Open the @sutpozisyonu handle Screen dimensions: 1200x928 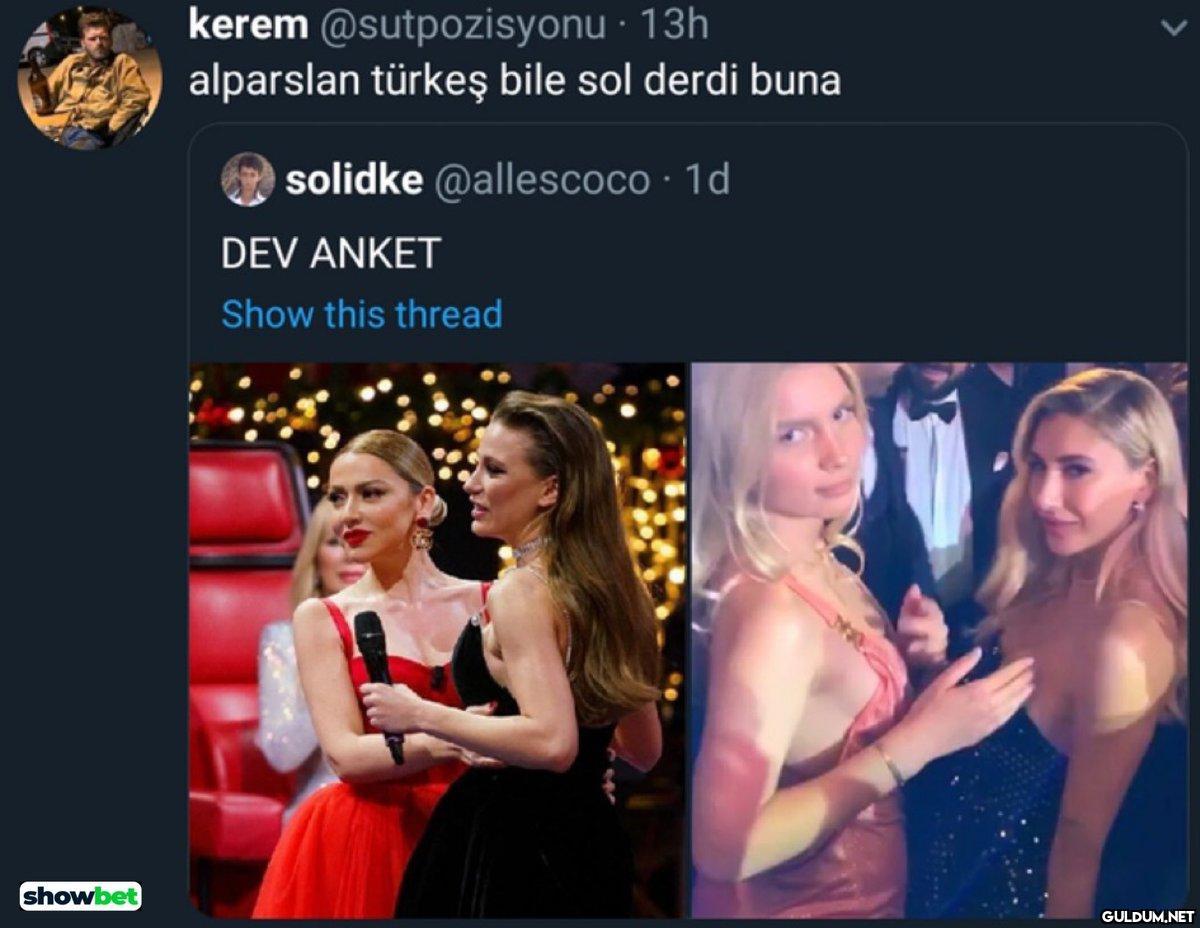463,26
